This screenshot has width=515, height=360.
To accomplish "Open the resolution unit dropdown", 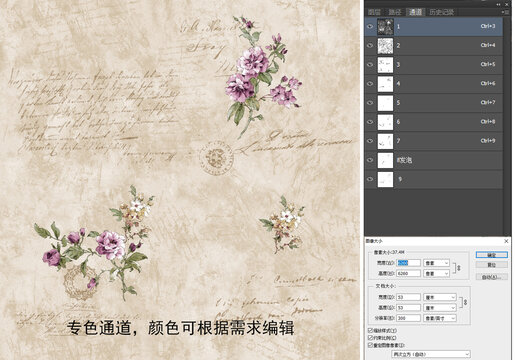I will pyautogui.click(x=440, y=318).
